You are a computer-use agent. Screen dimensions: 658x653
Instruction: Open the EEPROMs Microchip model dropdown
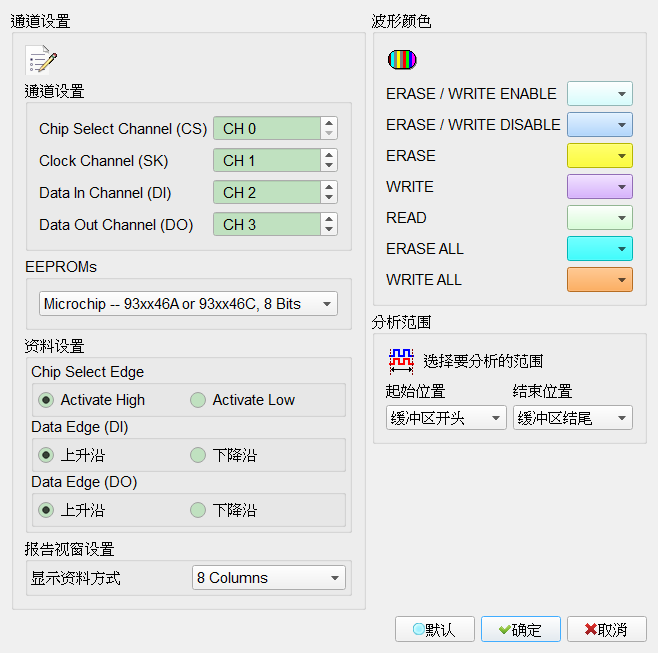coord(188,303)
